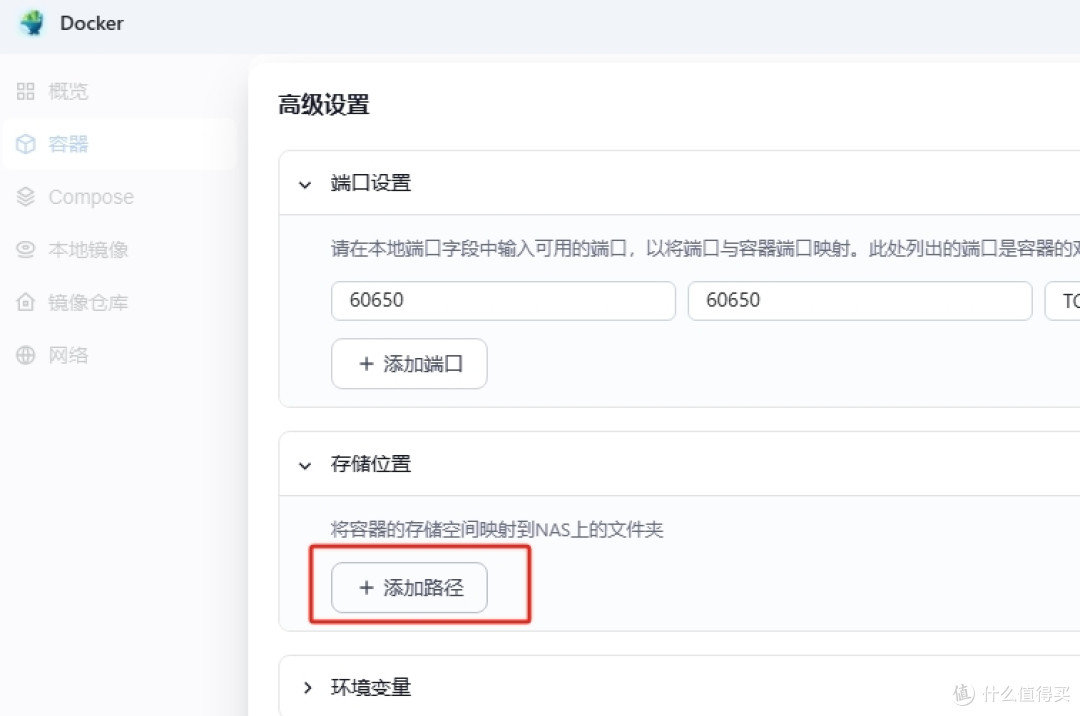Collapse the 端口设置 port settings section
Viewport: 1080px width, 716px height.
[x=305, y=183]
